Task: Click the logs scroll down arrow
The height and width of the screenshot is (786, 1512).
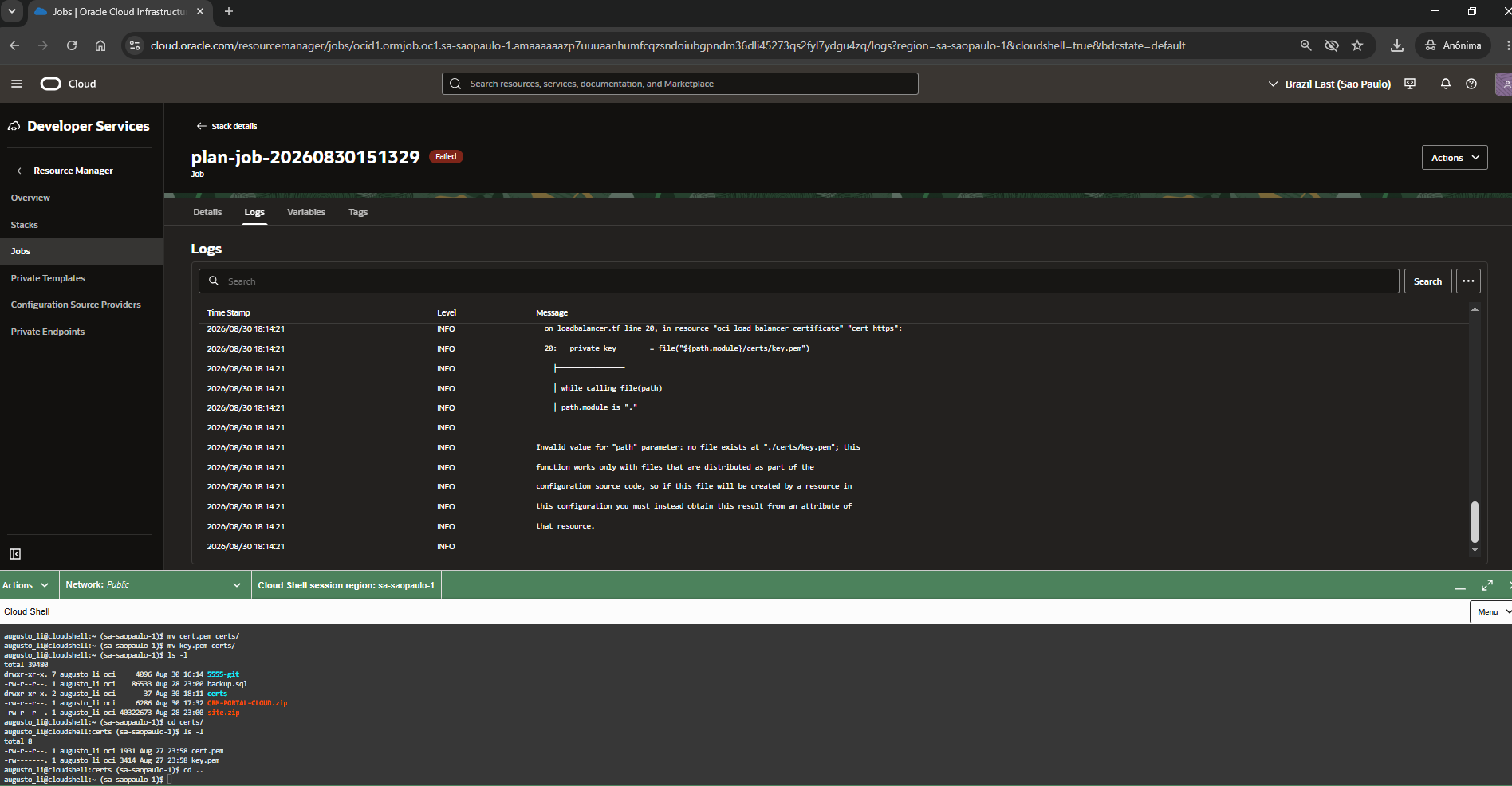Action: [1475, 549]
